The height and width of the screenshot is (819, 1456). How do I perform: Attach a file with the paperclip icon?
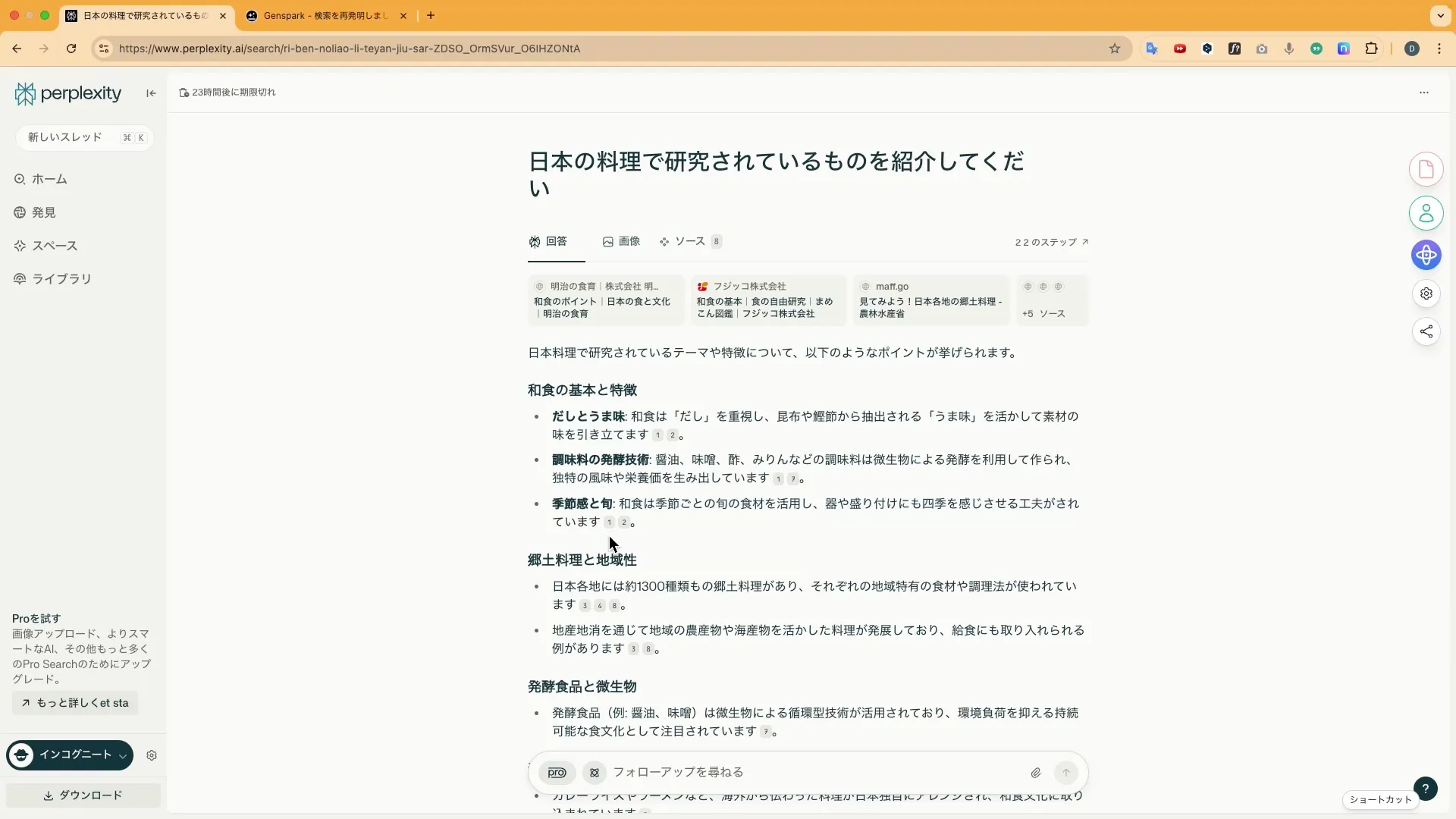point(1037,773)
